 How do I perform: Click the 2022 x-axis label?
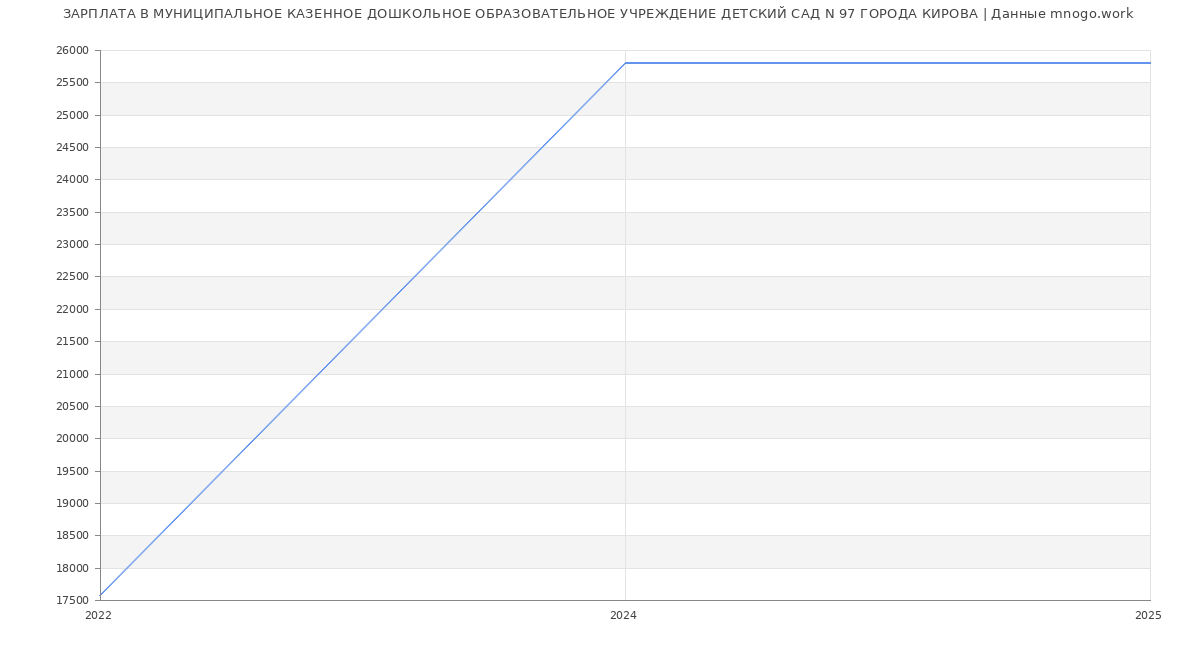click(98, 616)
